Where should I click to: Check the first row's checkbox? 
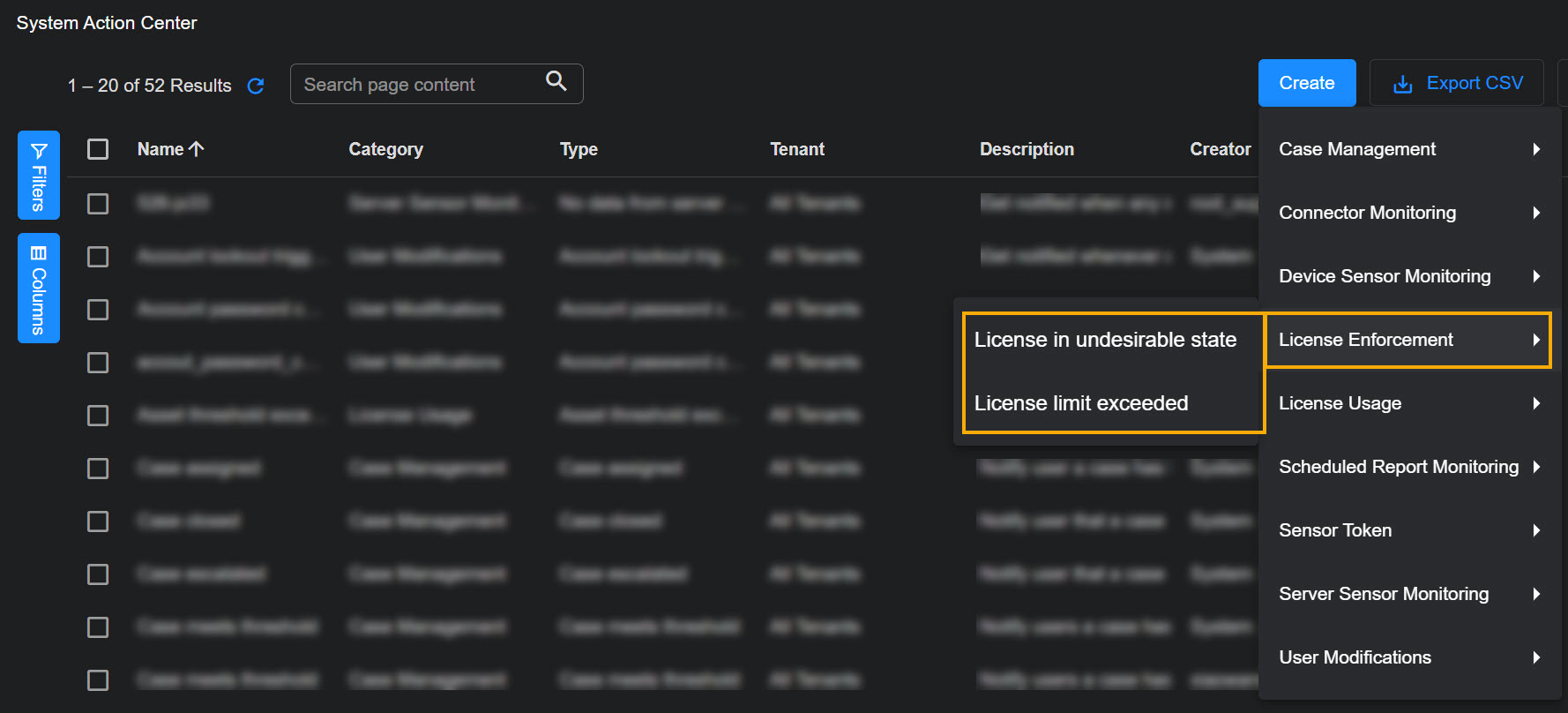[98, 204]
